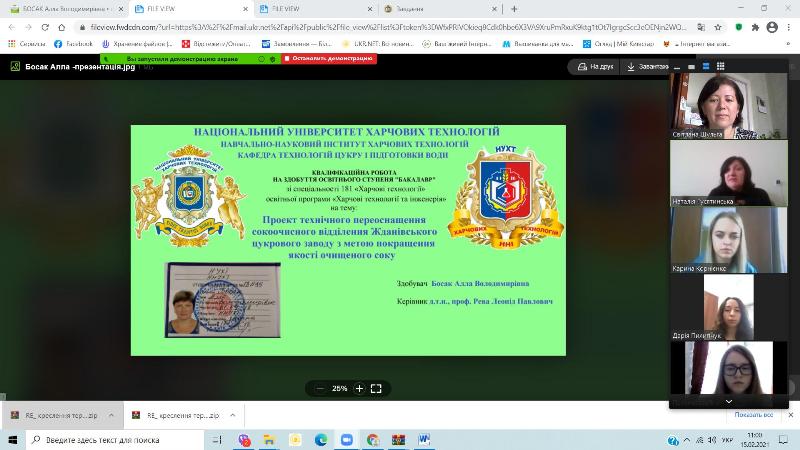This screenshot has height=450, width=800.
Task: Reload the current browser page
Action: [45, 27]
